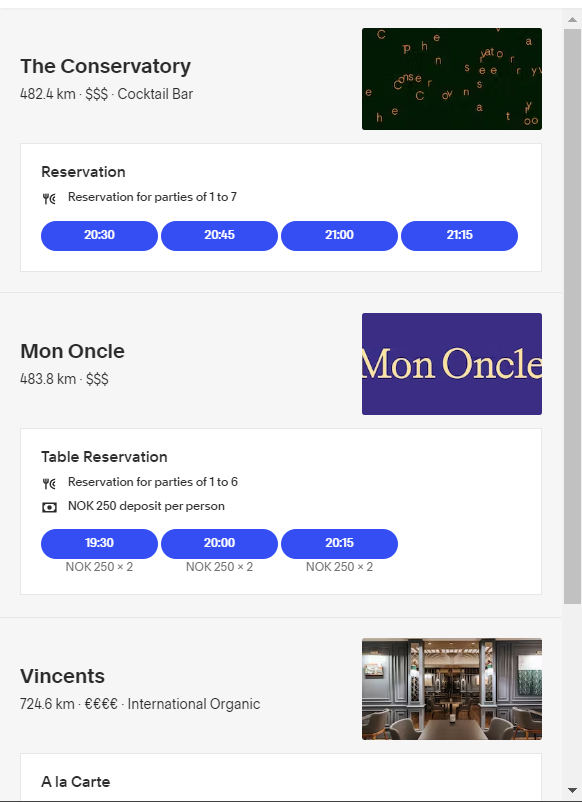Choose the 20:15 time at Mon Oncle
582x802 pixels.
point(340,544)
